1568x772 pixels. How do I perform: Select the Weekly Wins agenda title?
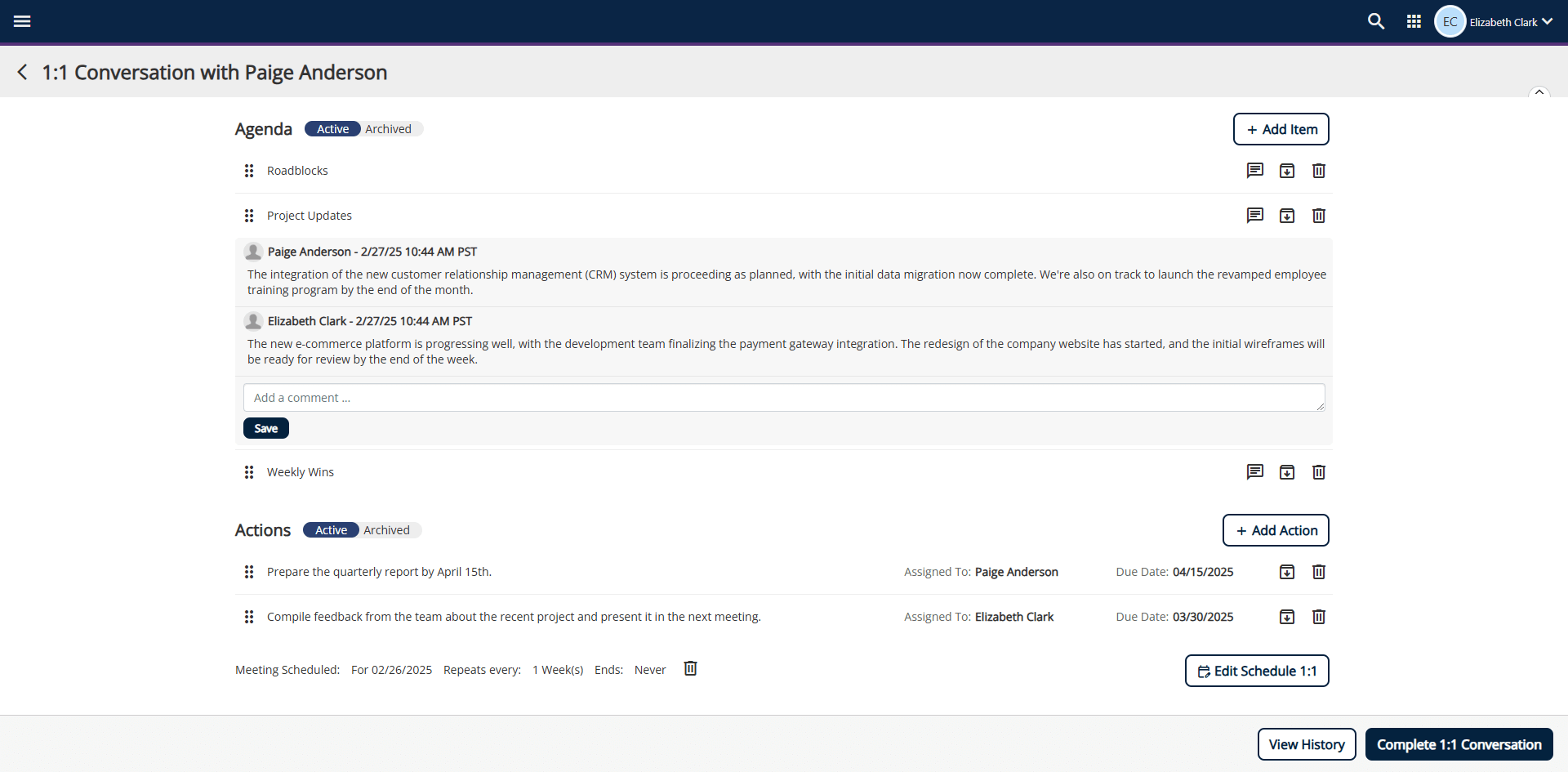(301, 472)
